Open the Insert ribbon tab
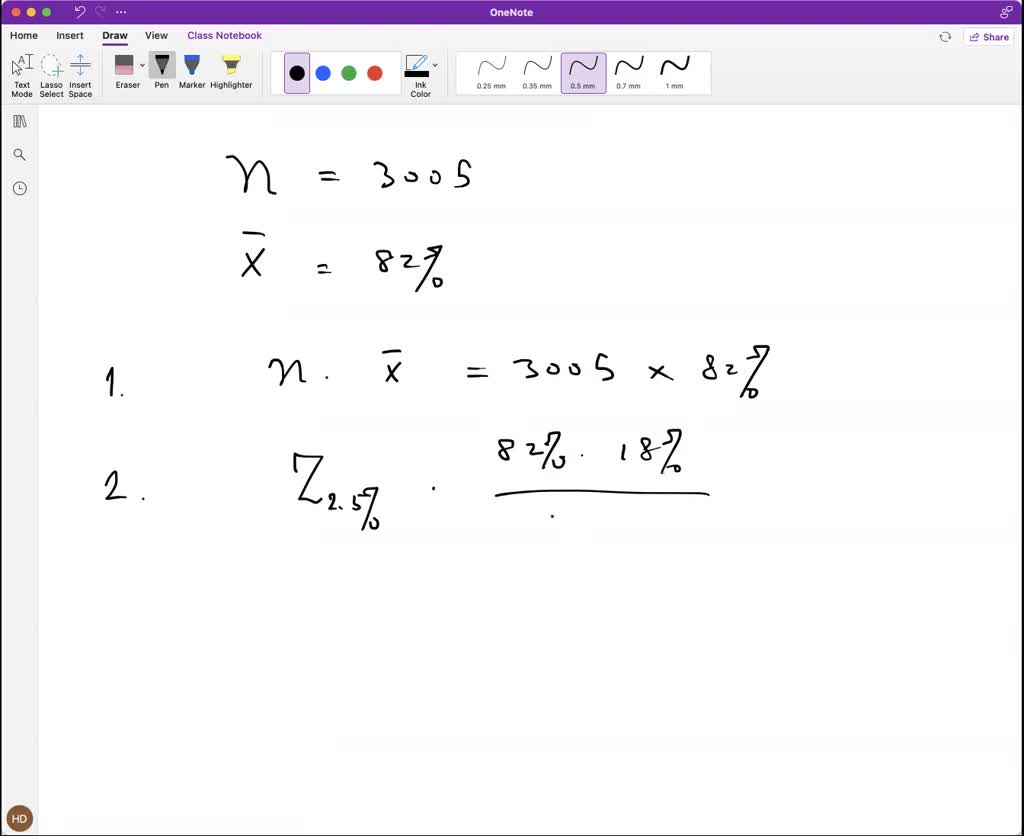 coord(70,35)
